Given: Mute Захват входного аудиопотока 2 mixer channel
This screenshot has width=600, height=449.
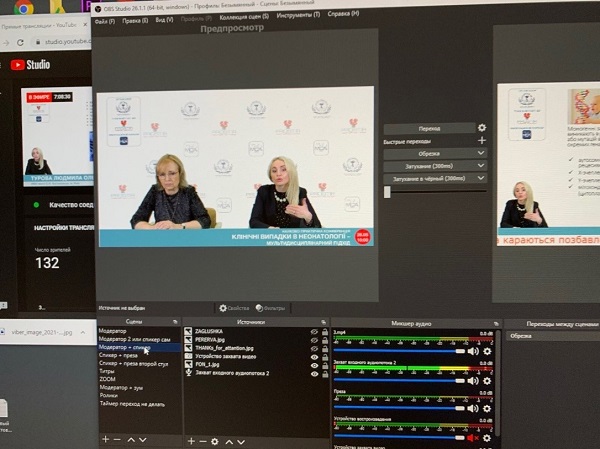Looking at the screenshot, I should [x=473, y=380].
